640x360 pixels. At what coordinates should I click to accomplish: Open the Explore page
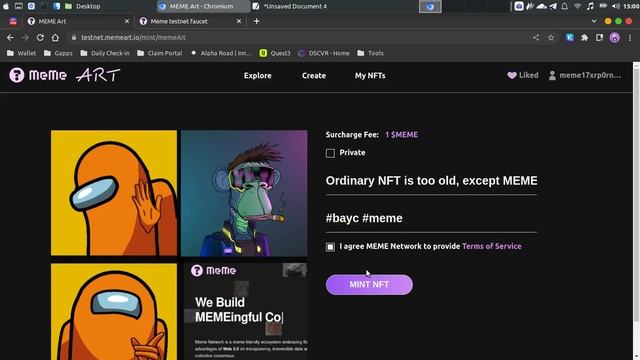tap(258, 76)
